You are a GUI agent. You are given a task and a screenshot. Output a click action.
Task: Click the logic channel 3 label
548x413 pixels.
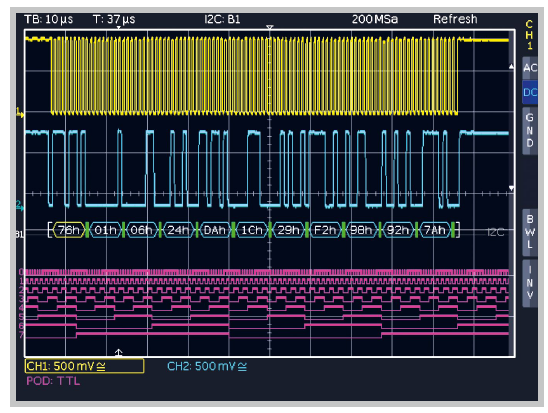point(22,299)
